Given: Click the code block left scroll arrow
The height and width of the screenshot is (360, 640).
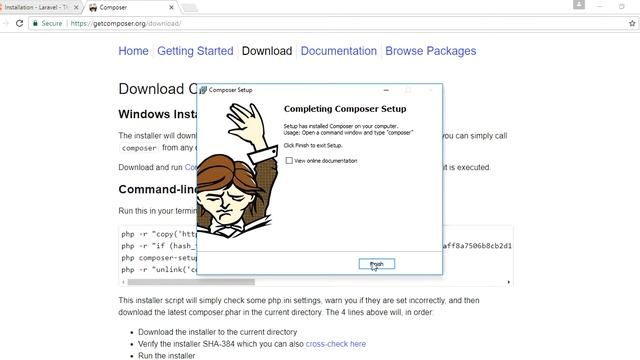Looking at the screenshot, I should click(123, 282).
